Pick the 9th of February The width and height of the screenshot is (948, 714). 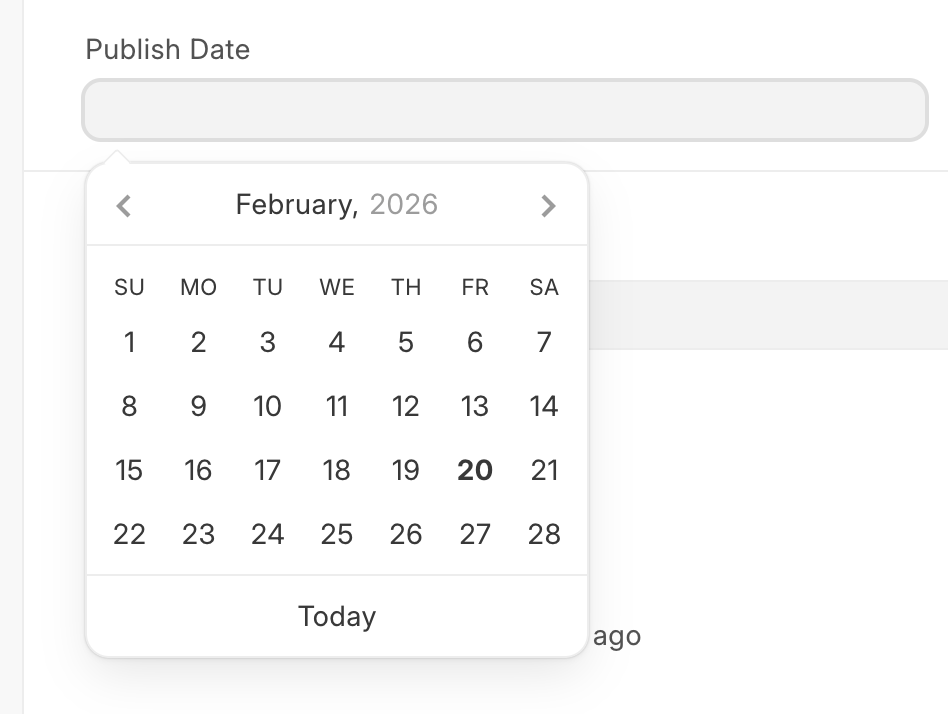(198, 407)
